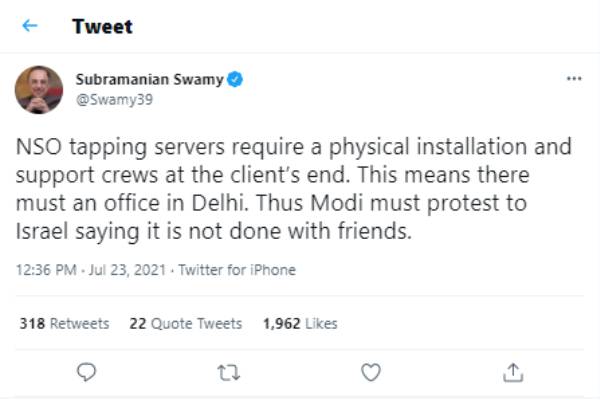Retweet using the arrows icon
This screenshot has height=400, width=600.
point(228,372)
